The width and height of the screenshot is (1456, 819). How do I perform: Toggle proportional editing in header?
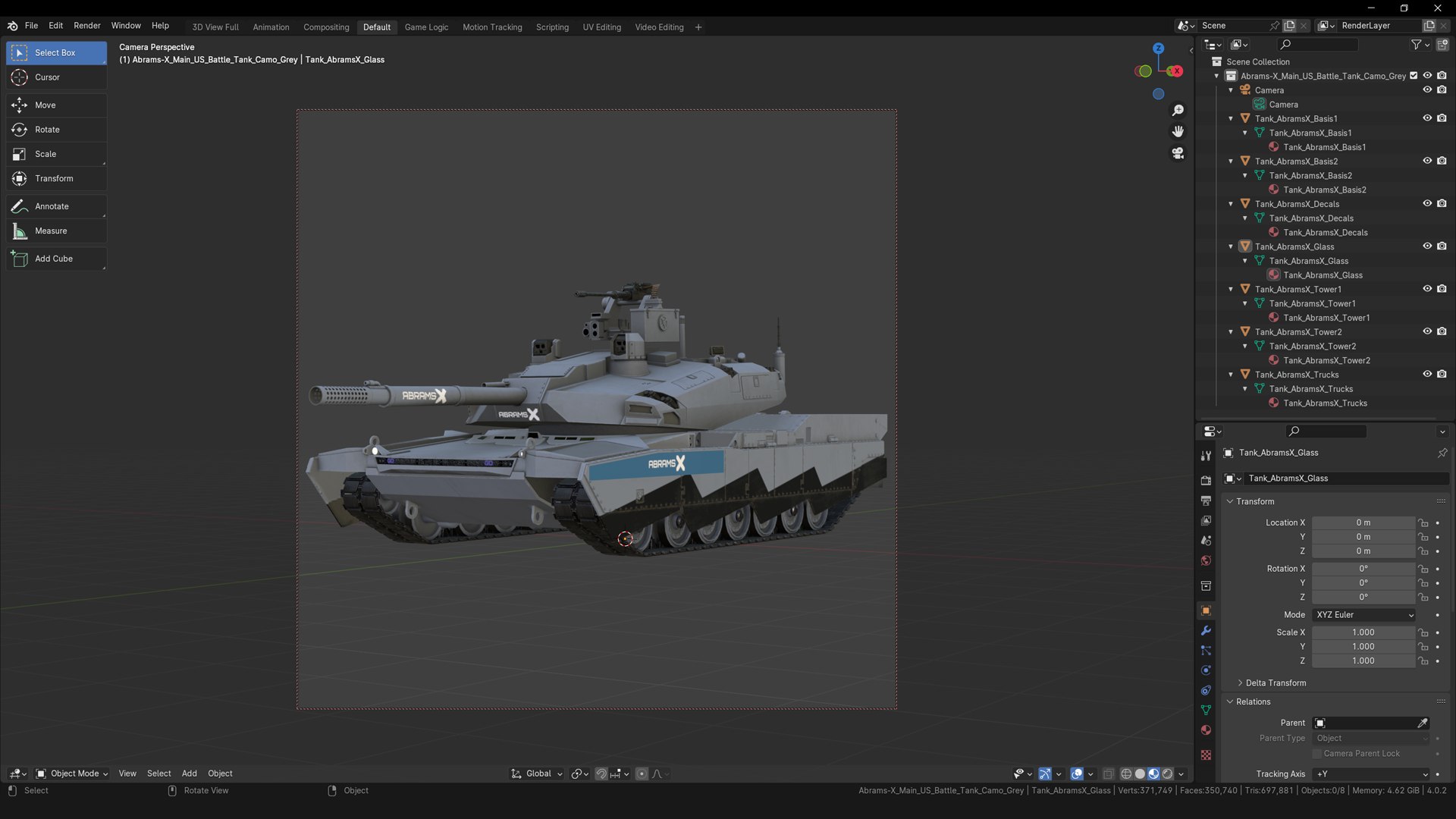[x=642, y=774]
